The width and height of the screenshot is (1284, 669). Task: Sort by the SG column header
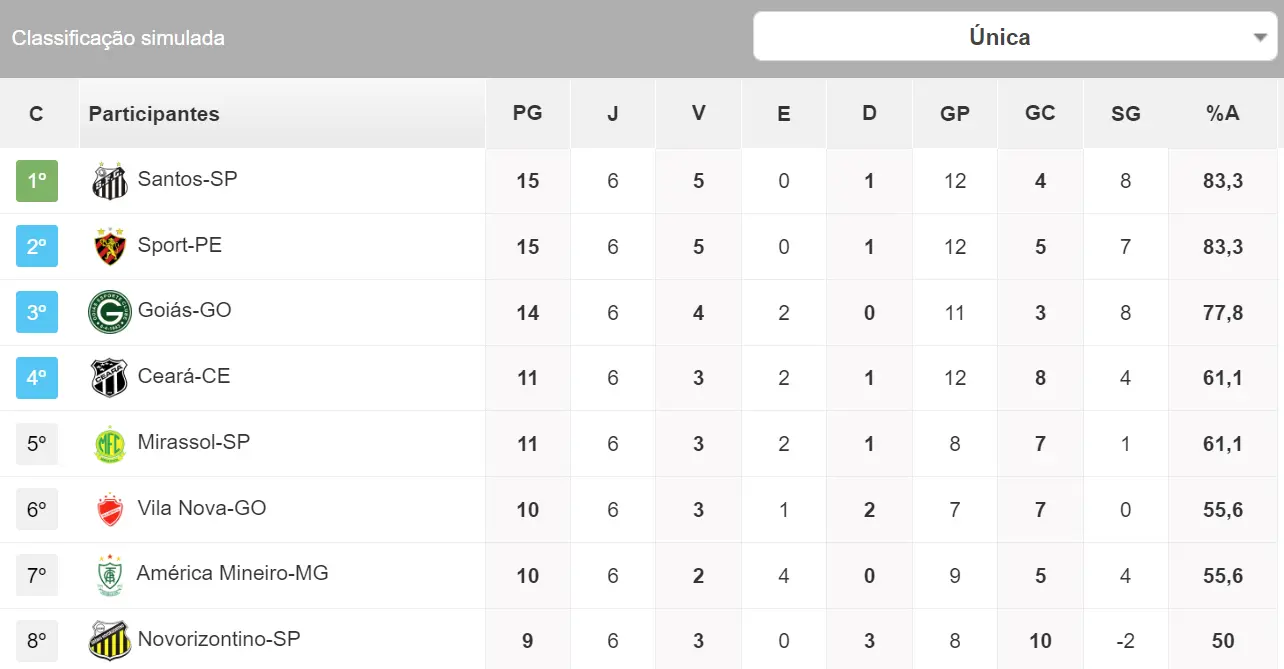click(1125, 114)
